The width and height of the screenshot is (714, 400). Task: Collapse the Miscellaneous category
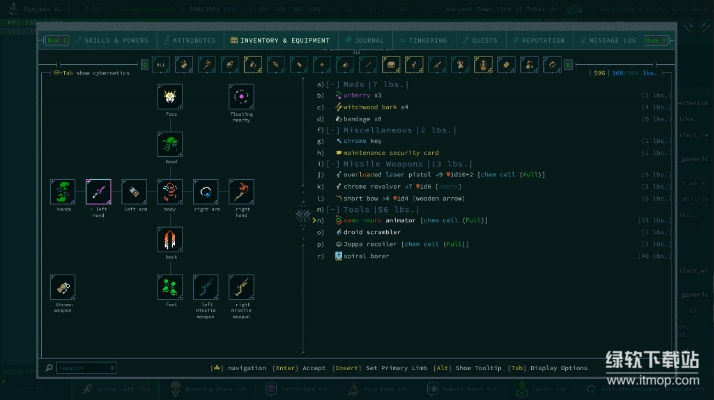pos(333,130)
